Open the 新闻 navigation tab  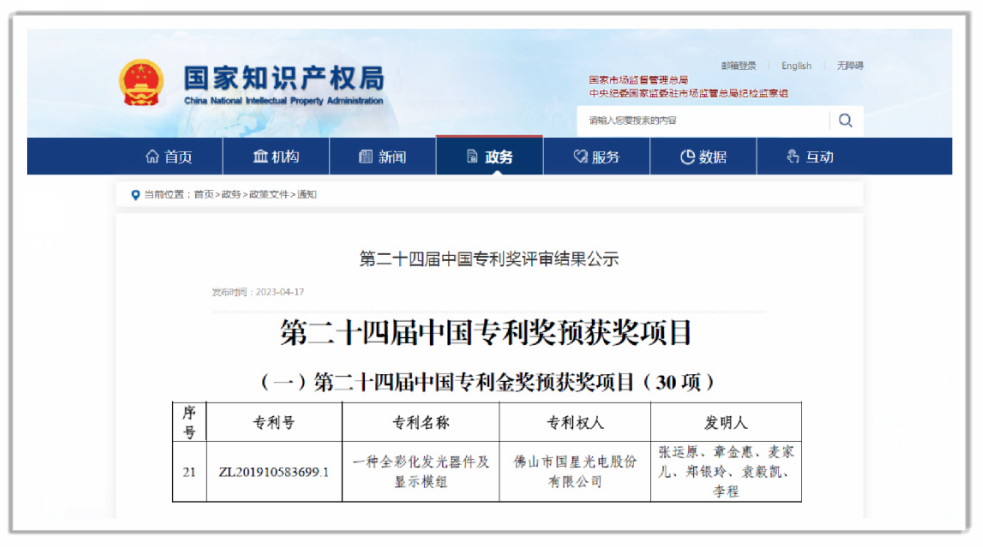point(382,157)
